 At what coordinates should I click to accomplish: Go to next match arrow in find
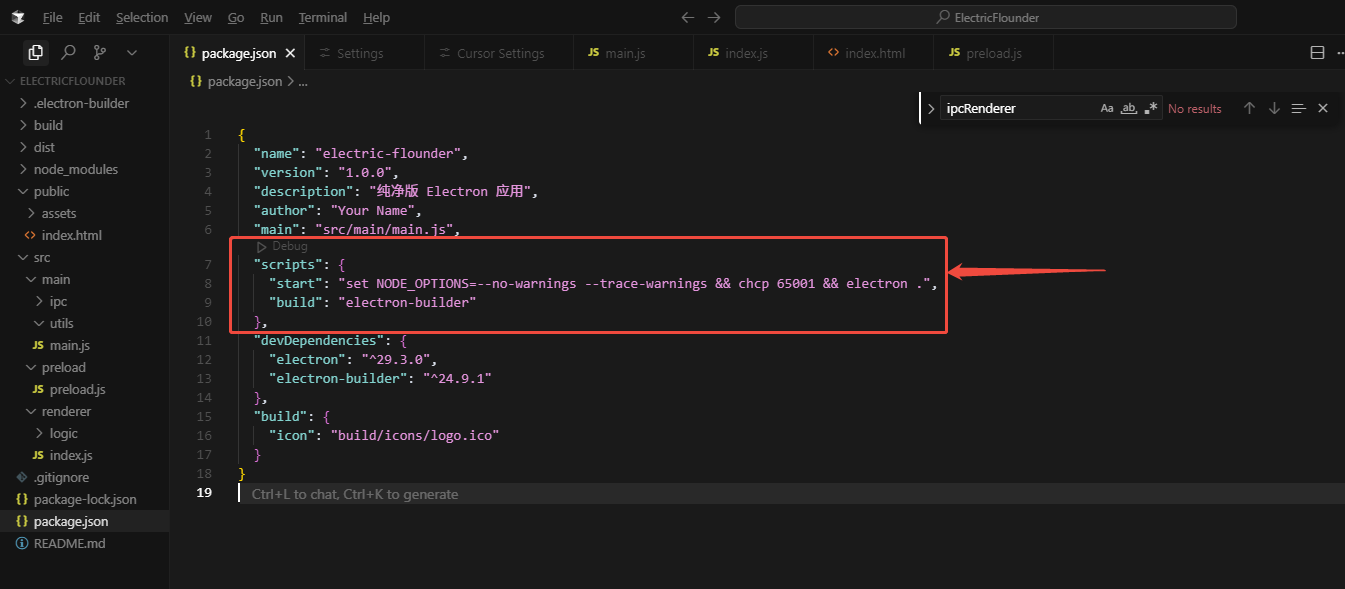(x=1274, y=108)
